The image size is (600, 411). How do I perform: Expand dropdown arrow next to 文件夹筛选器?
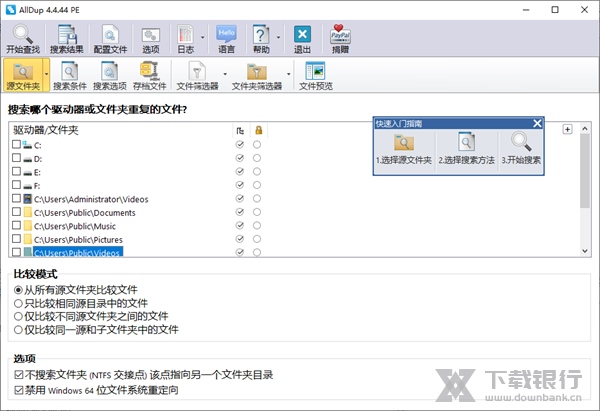tap(289, 74)
